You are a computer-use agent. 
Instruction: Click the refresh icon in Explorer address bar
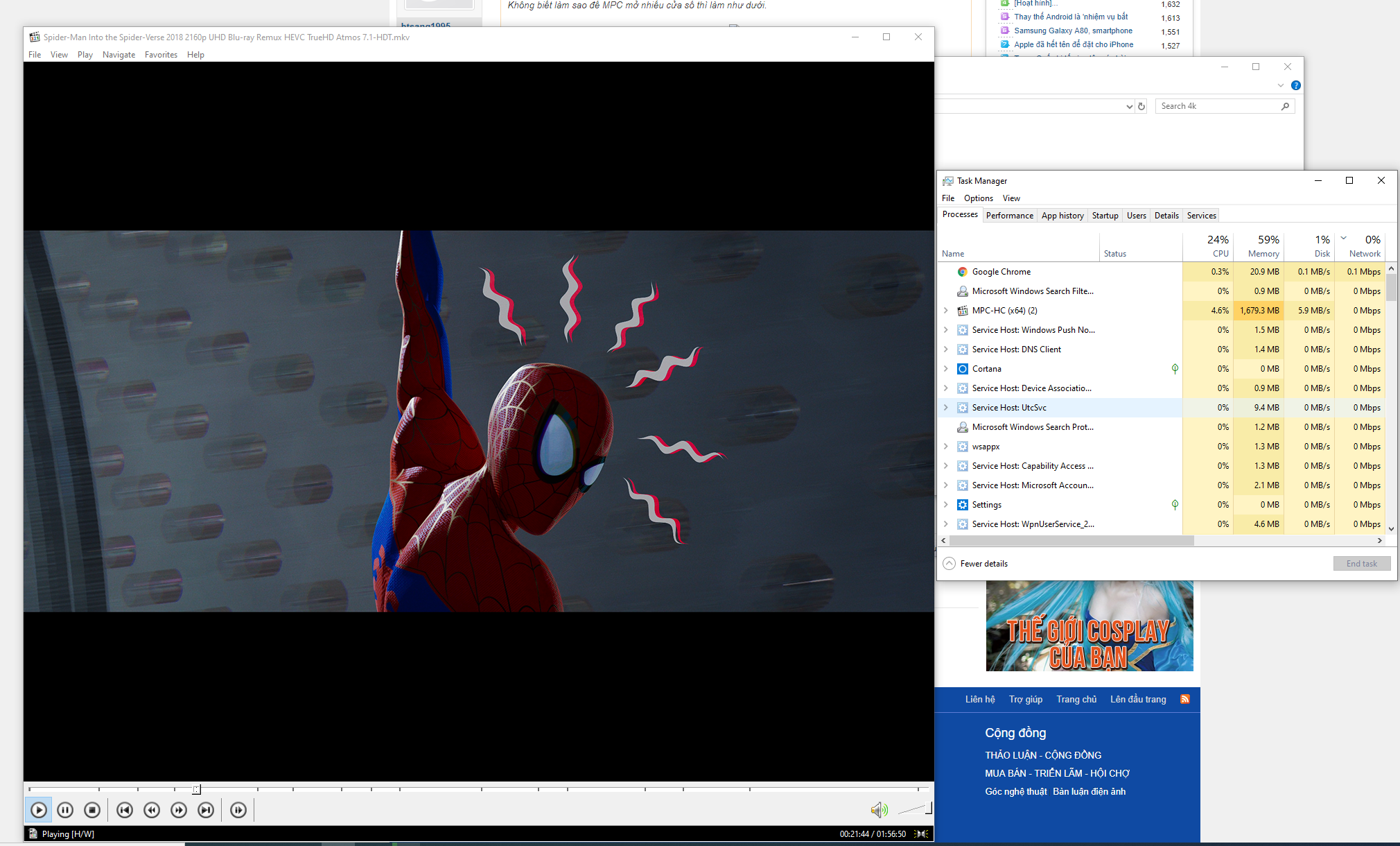click(1141, 106)
